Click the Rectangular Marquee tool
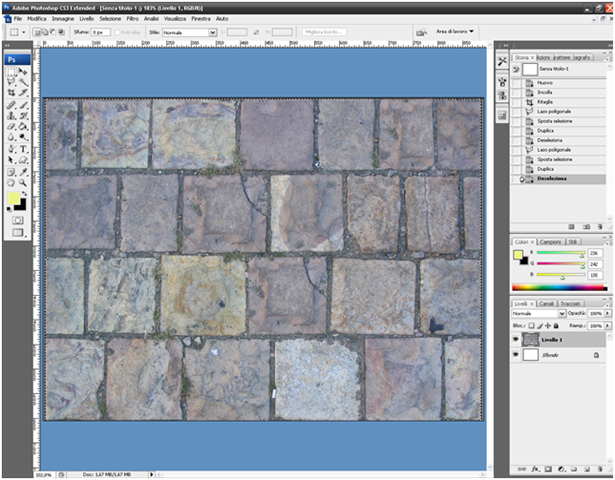615x480 pixels. (x=11, y=71)
